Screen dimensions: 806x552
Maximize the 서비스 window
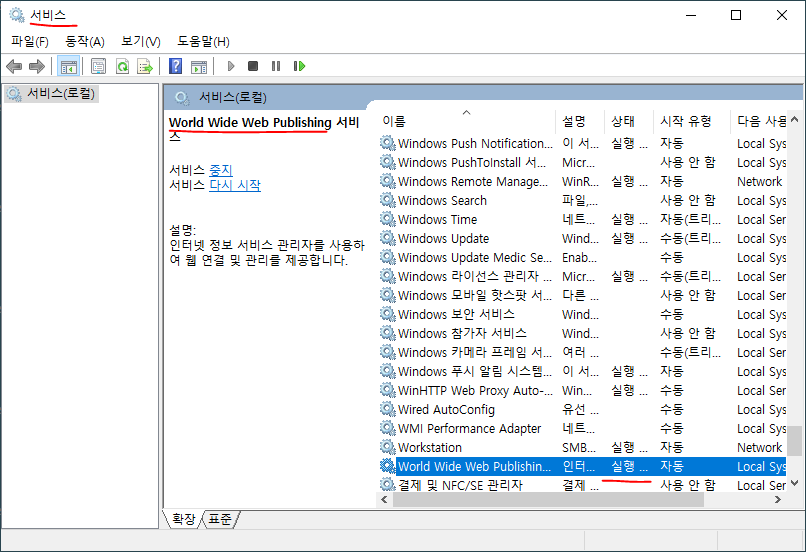[x=736, y=15]
